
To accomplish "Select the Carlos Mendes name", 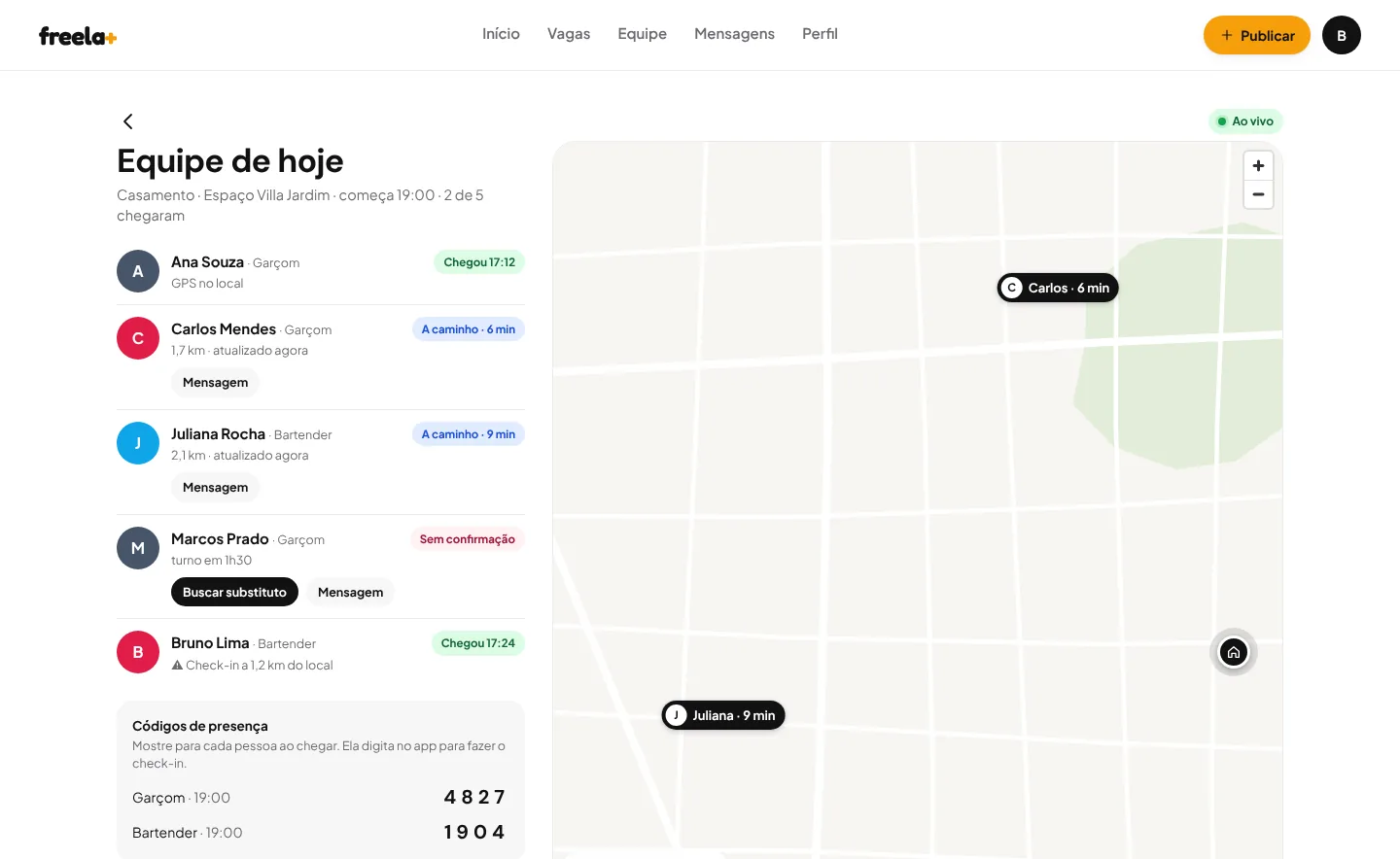I will 224,329.
